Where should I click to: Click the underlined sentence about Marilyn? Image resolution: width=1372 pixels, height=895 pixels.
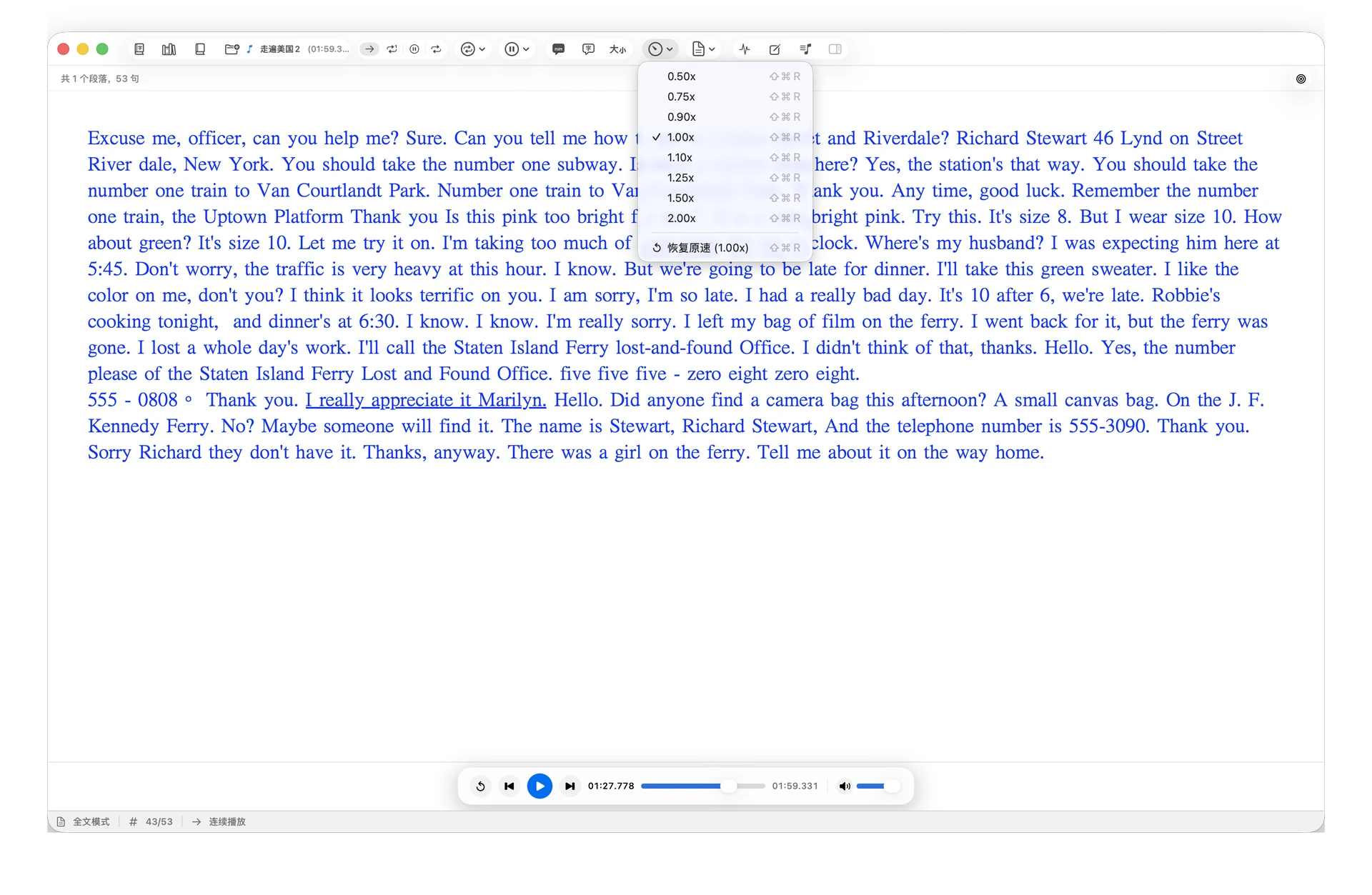tap(426, 400)
